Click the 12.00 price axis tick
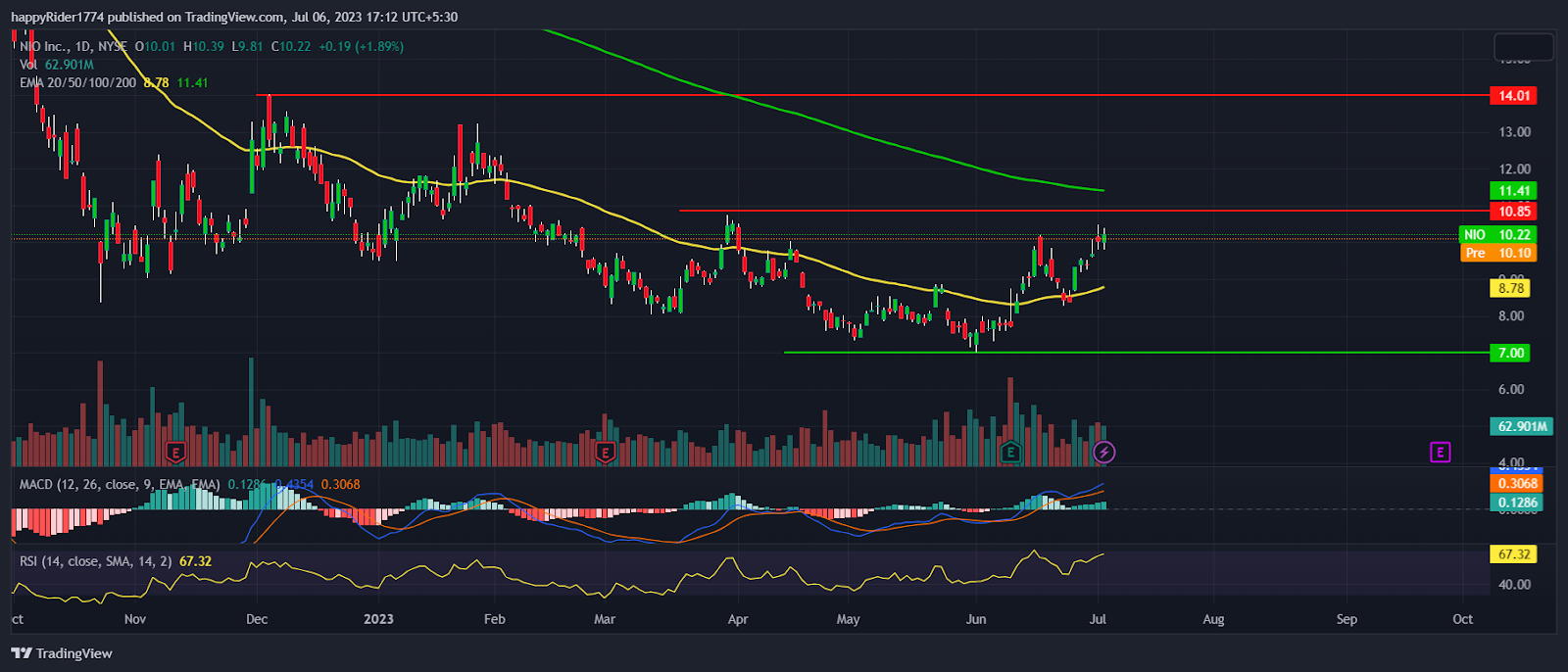 (1514, 169)
